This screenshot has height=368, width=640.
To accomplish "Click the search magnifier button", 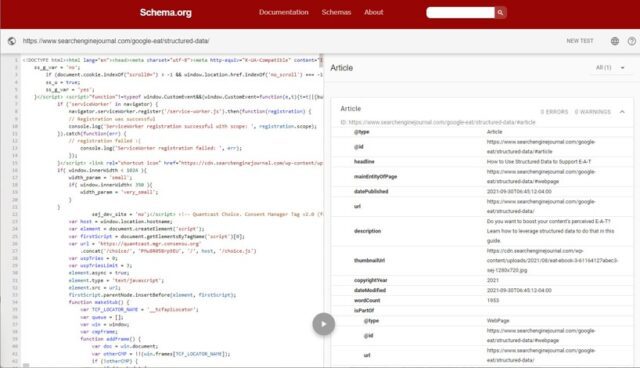I will click(x=500, y=13).
